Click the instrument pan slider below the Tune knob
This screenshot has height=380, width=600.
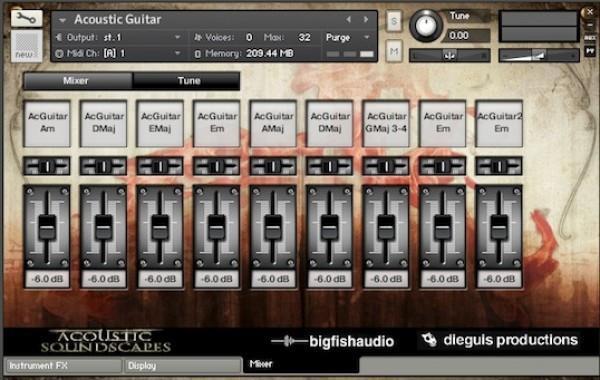click(450, 55)
